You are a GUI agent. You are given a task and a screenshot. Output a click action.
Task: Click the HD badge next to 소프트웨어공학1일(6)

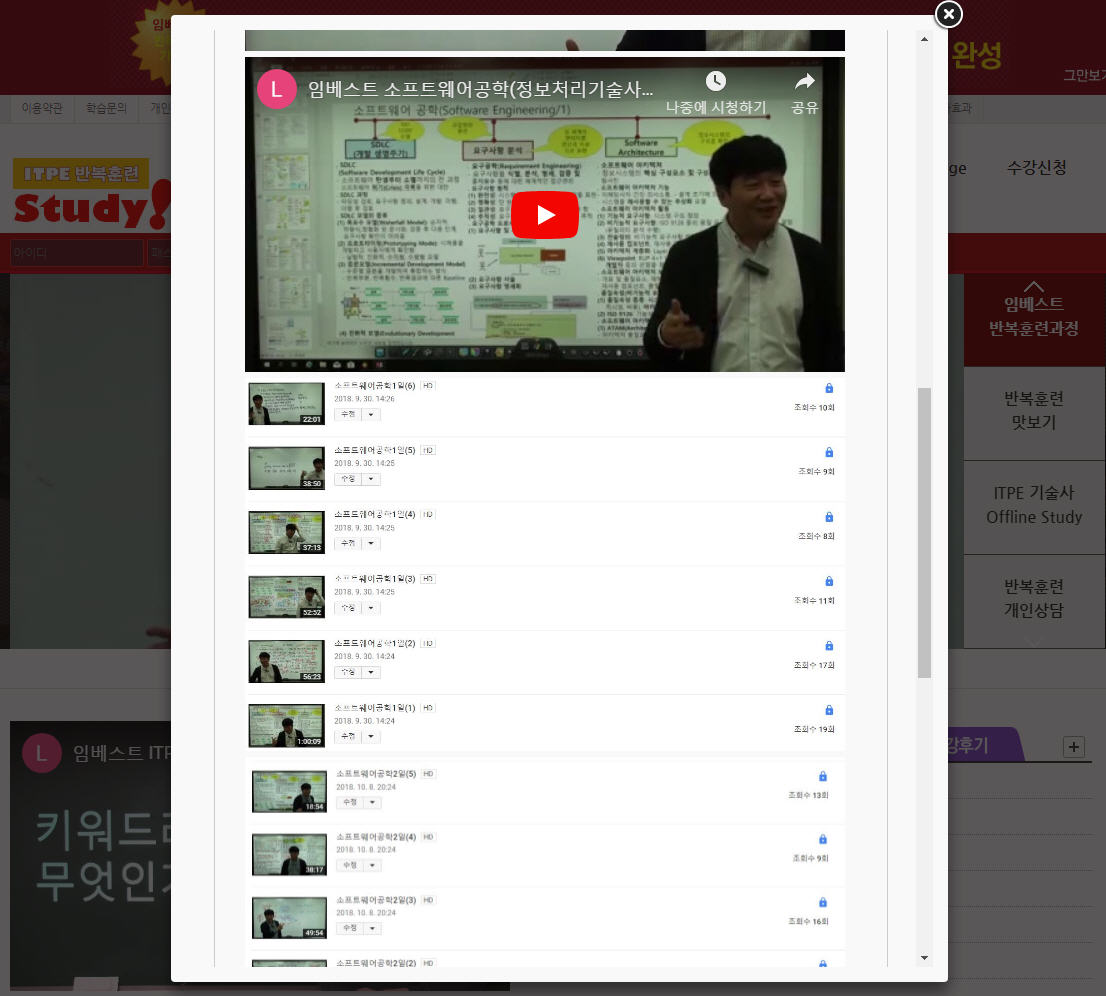coord(428,386)
